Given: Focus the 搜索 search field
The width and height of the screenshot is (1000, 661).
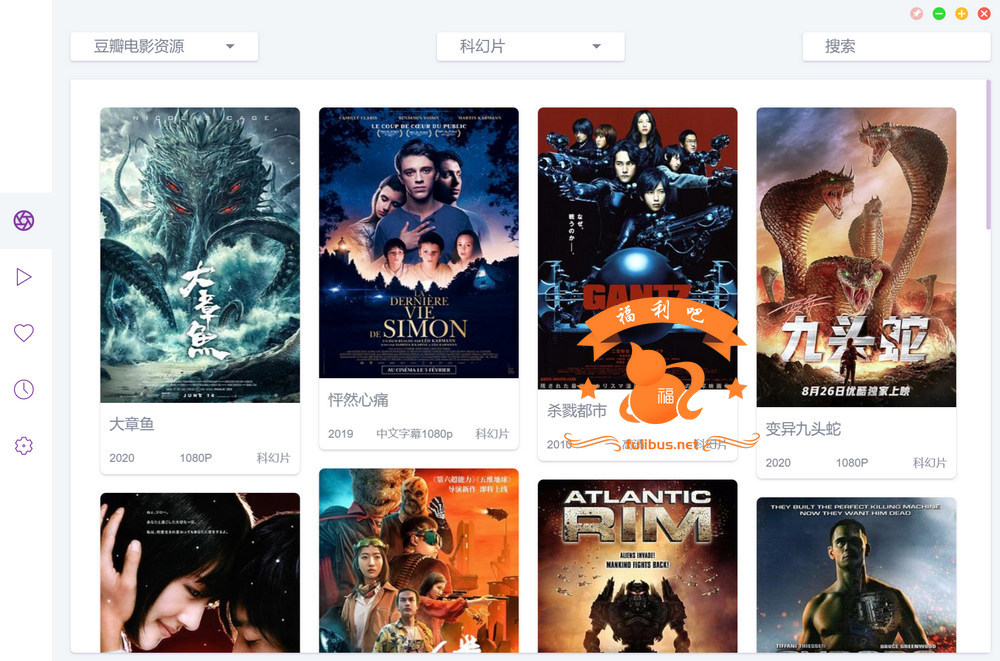Looking at the screenshot, I should (x=896, y=47).
